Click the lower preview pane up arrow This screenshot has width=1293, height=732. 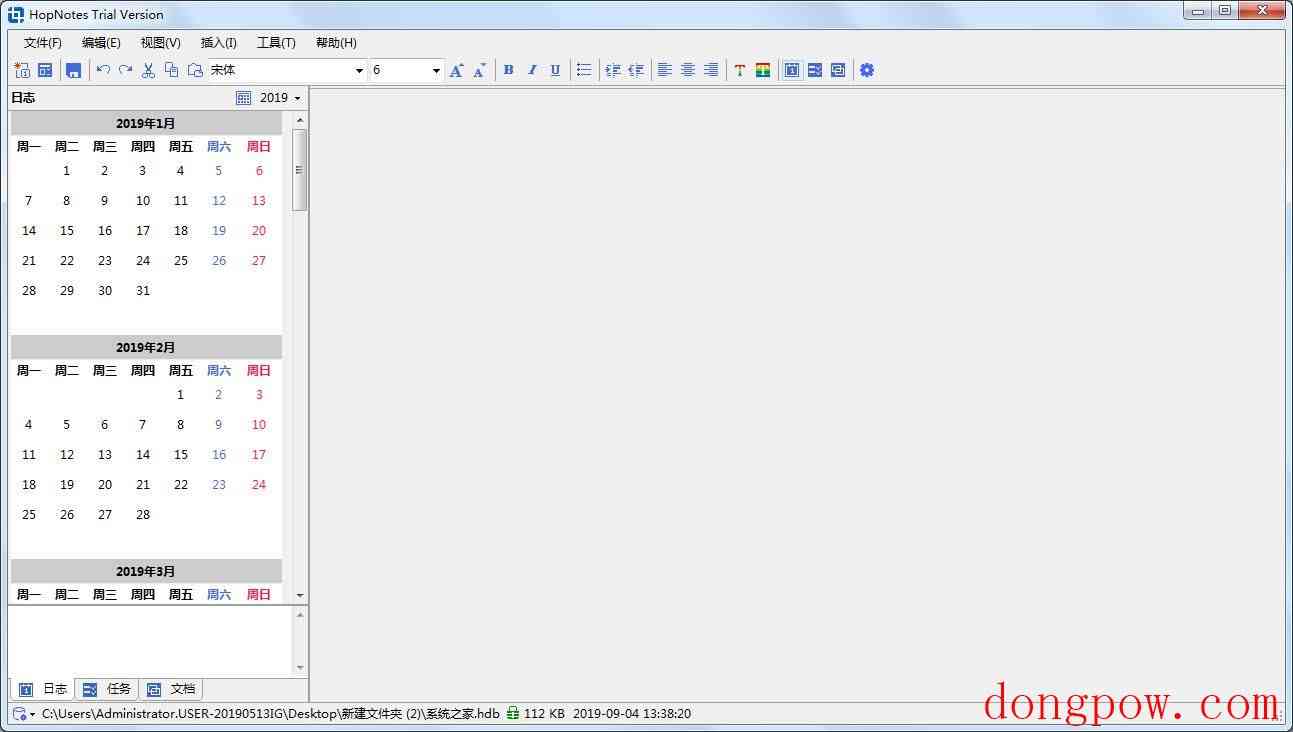point(300,615)
